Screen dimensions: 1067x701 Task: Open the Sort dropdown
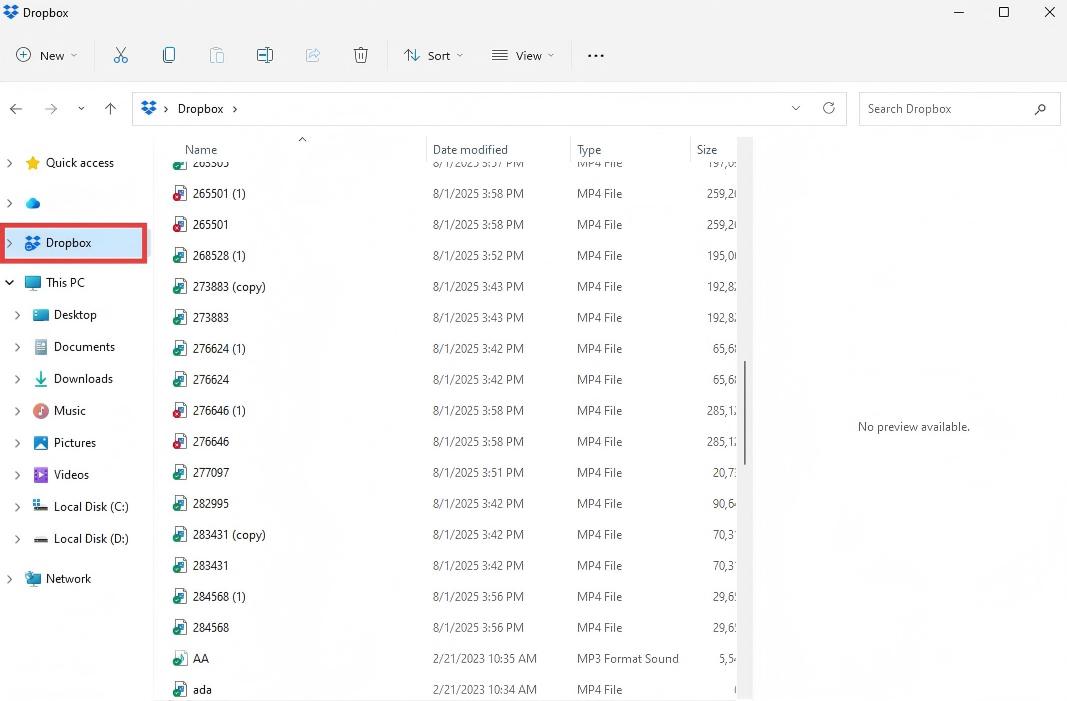(x=433, y=55)
